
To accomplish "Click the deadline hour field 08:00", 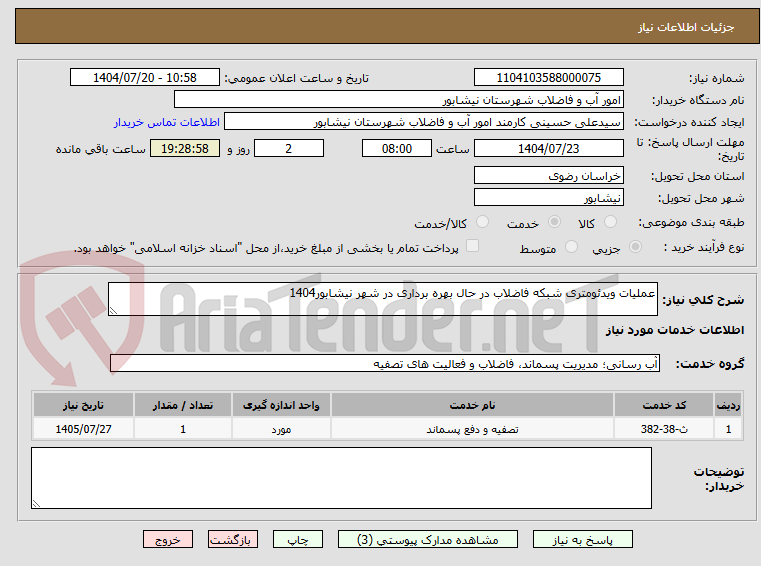I will pyautogui.click(x=397, y=148).
